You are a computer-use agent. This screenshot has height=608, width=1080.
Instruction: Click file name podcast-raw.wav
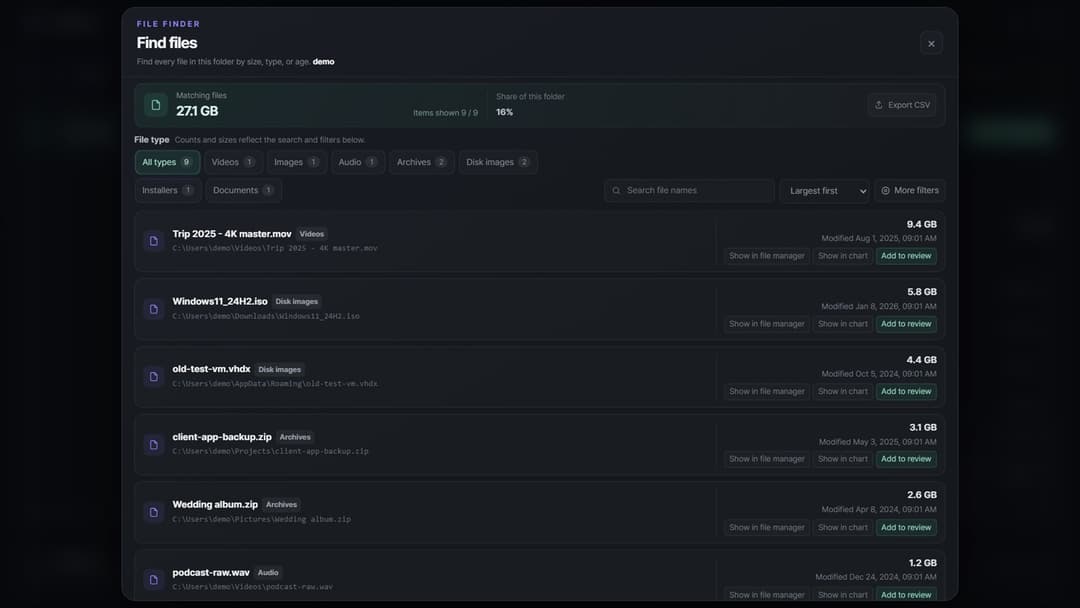click(x=211, y=573)
